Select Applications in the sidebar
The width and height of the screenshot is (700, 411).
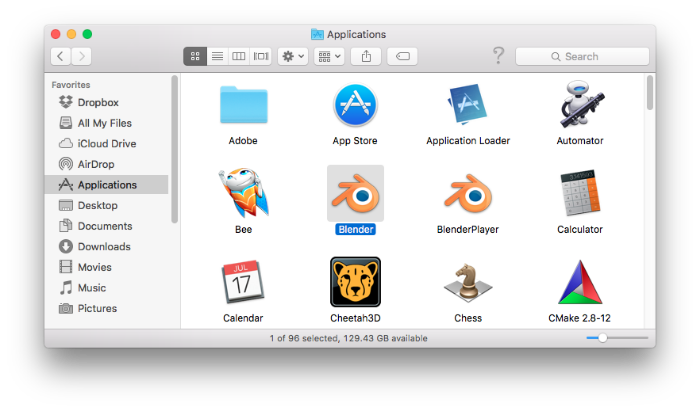(107, 184)
